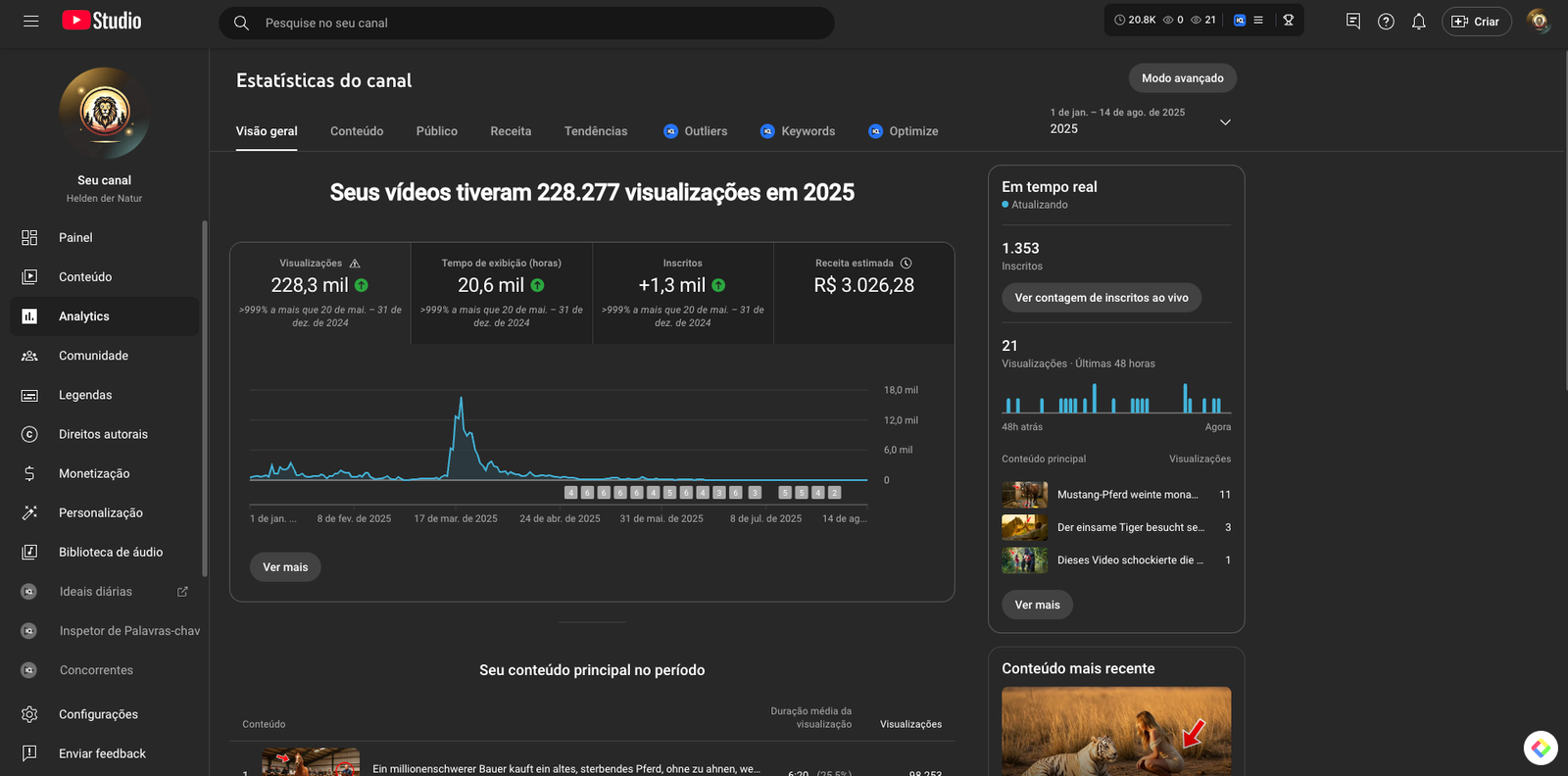Click the sidebar vertical scrollbar
This screenshot has height=776, width=1568.
click(204, 398)
